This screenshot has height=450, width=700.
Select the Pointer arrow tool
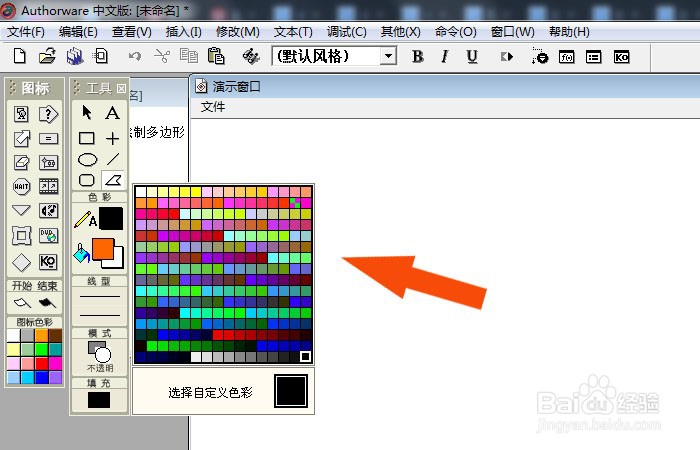click(87, 112)
